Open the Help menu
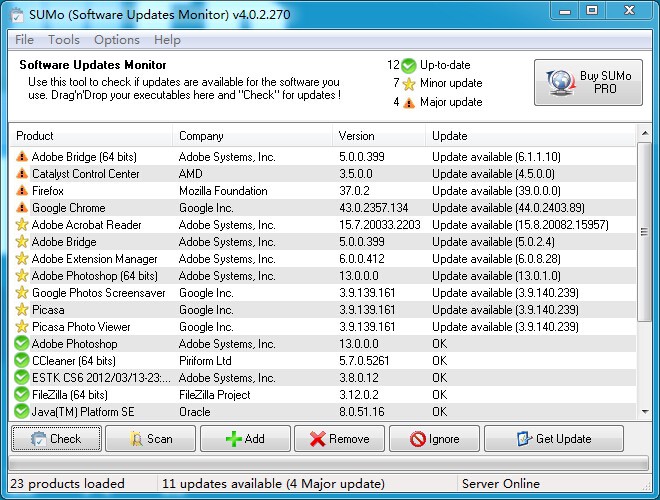This screenshot has width=660, height=500. [167, 40]
